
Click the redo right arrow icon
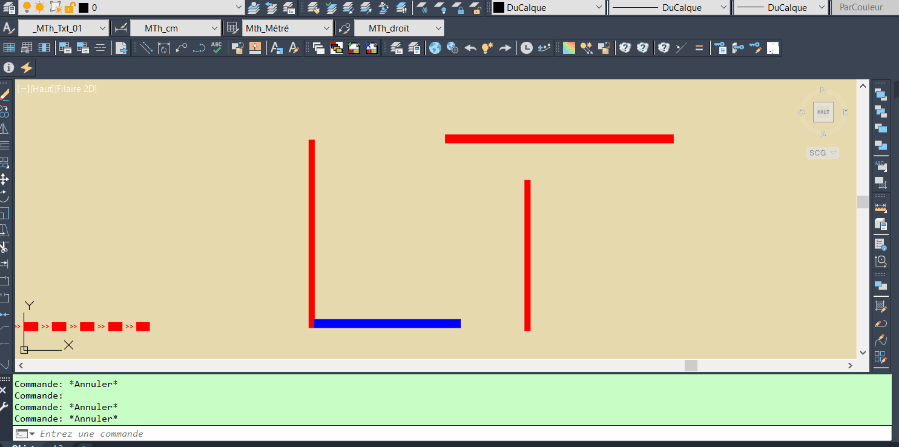(x=505, y=48)
